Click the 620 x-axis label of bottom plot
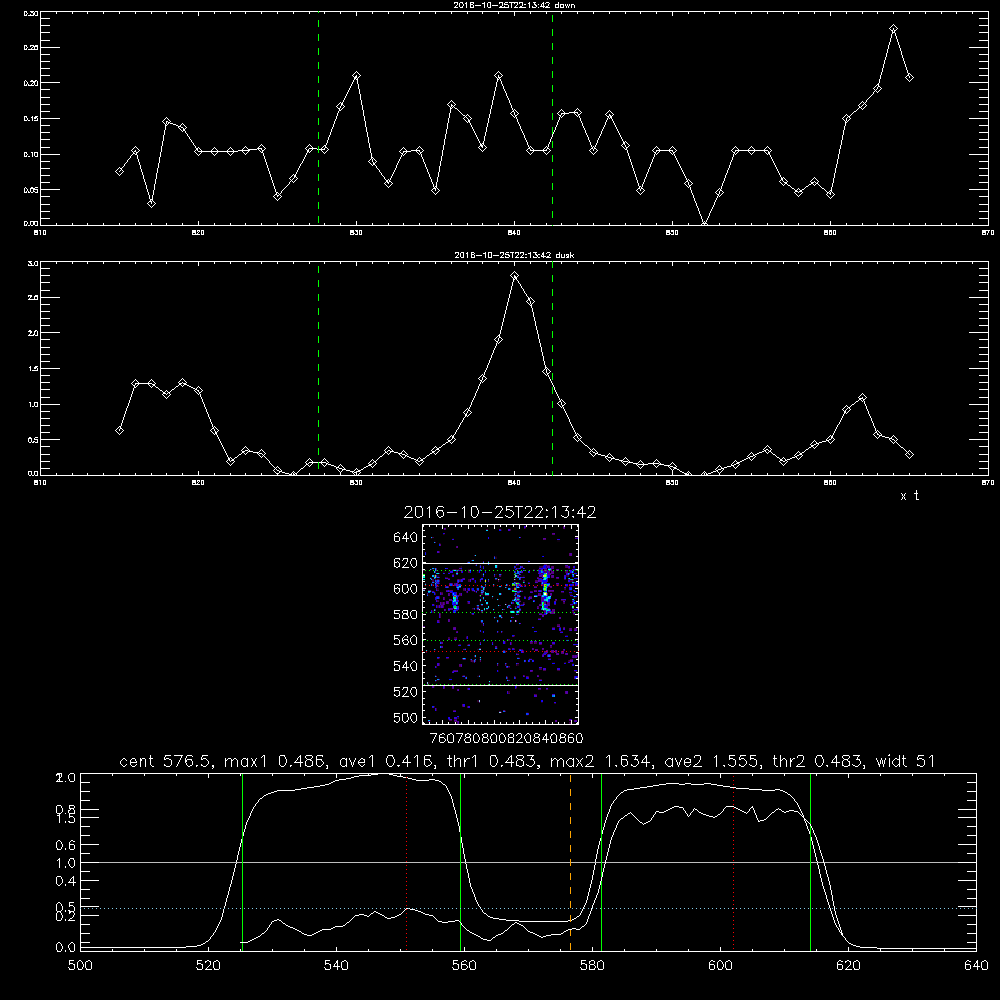The height and width of the screenshot is (1000, 1000). pyautogui.click(x=848, y=966)
